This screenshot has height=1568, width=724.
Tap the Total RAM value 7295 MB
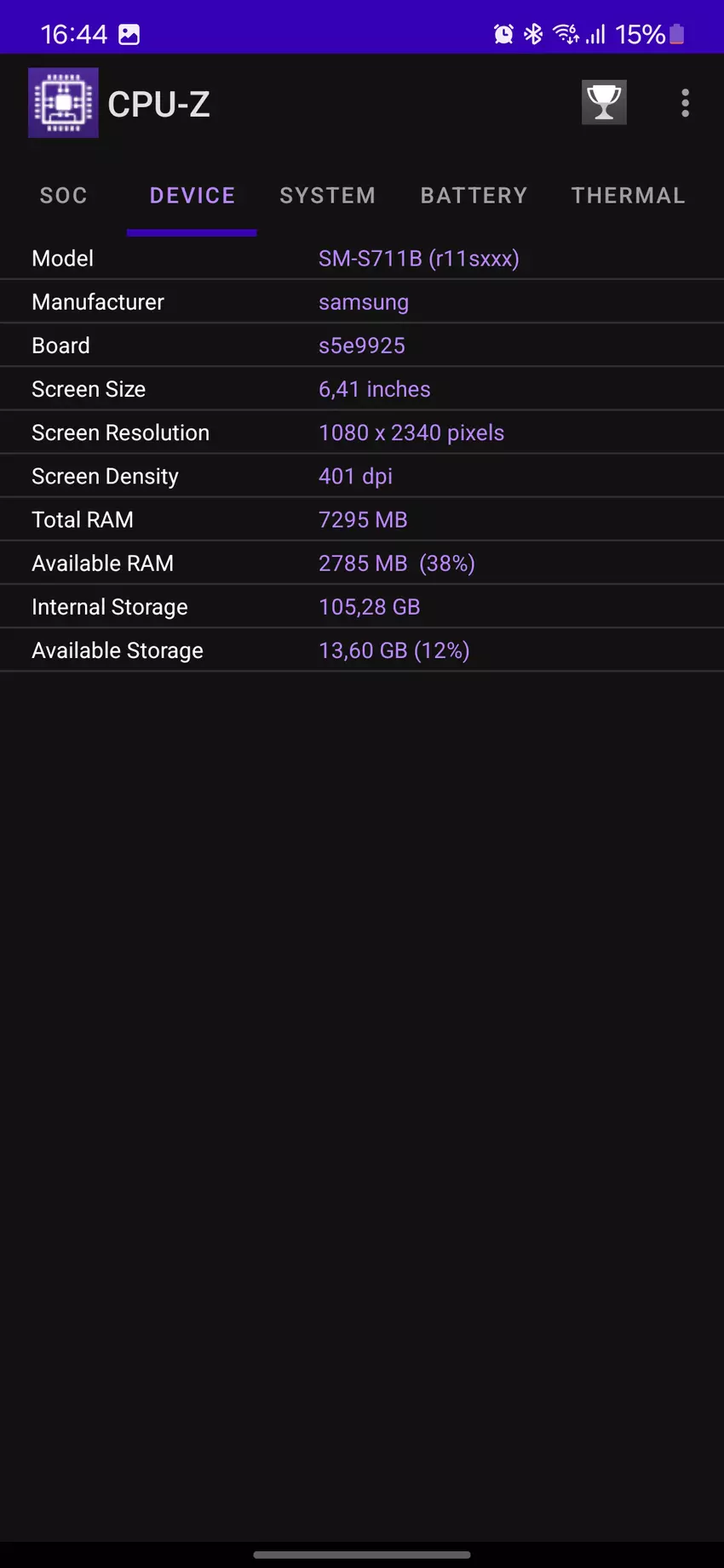pos(363,520)
